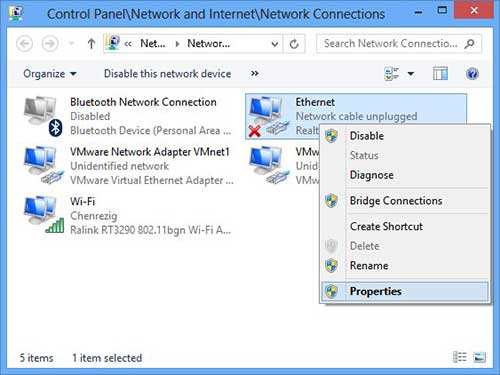Click the 'Wi-Fi' connection name
This screenshot has height=375, width=500.
pyautogui.click(x=82, y=202)
